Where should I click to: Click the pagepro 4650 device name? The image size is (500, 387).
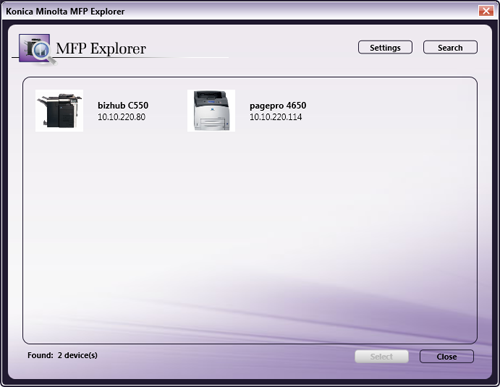click(278, 106)
